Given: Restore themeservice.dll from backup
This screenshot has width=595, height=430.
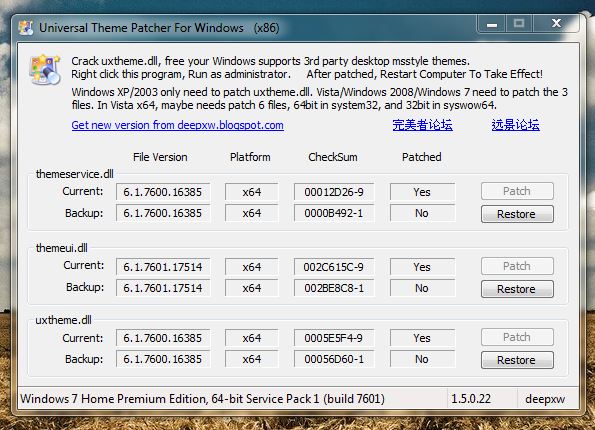Looking at the screenshot, I should coord(517,214).
